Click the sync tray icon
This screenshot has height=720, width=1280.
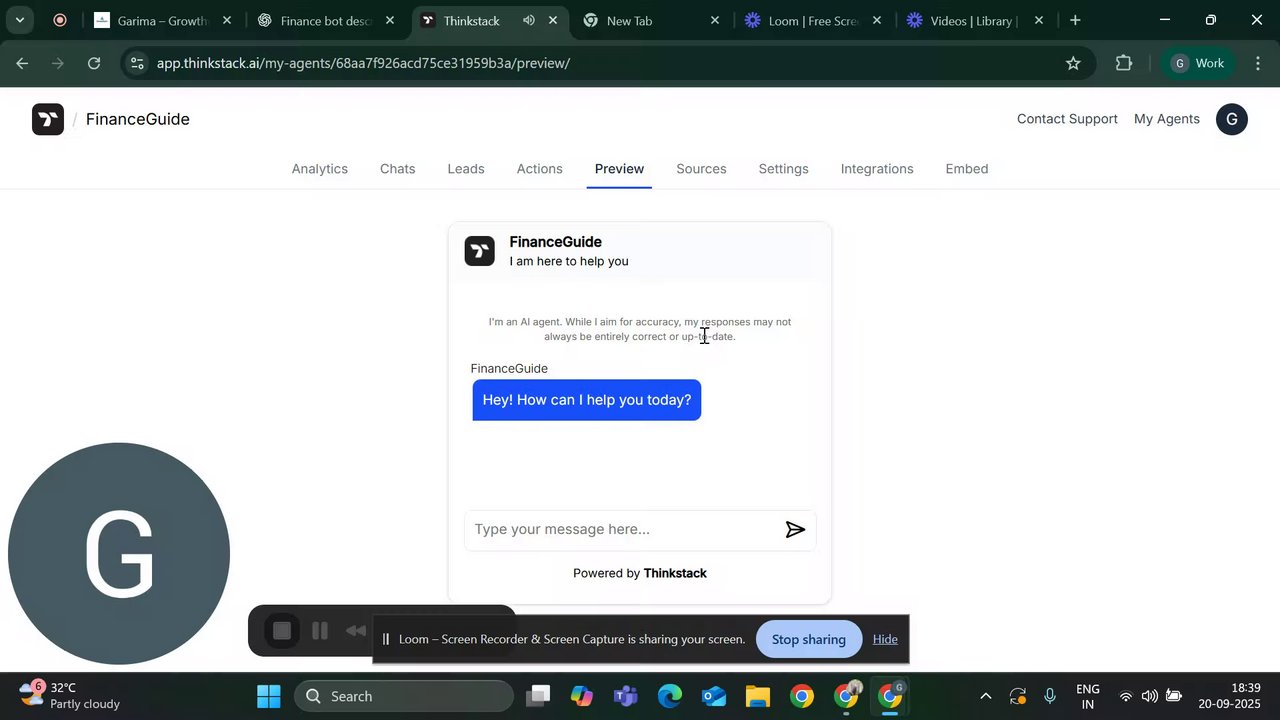pos(1018,696)
